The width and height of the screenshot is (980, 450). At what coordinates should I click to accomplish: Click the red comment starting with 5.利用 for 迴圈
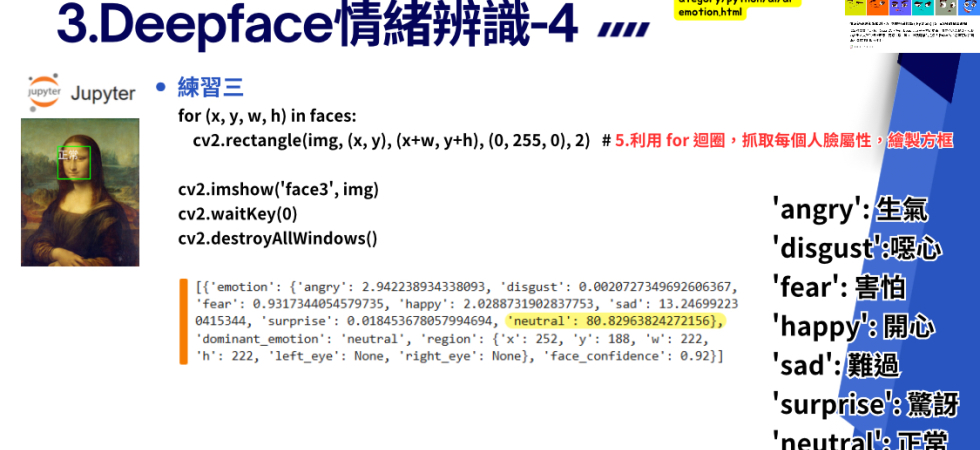point(783,141)
